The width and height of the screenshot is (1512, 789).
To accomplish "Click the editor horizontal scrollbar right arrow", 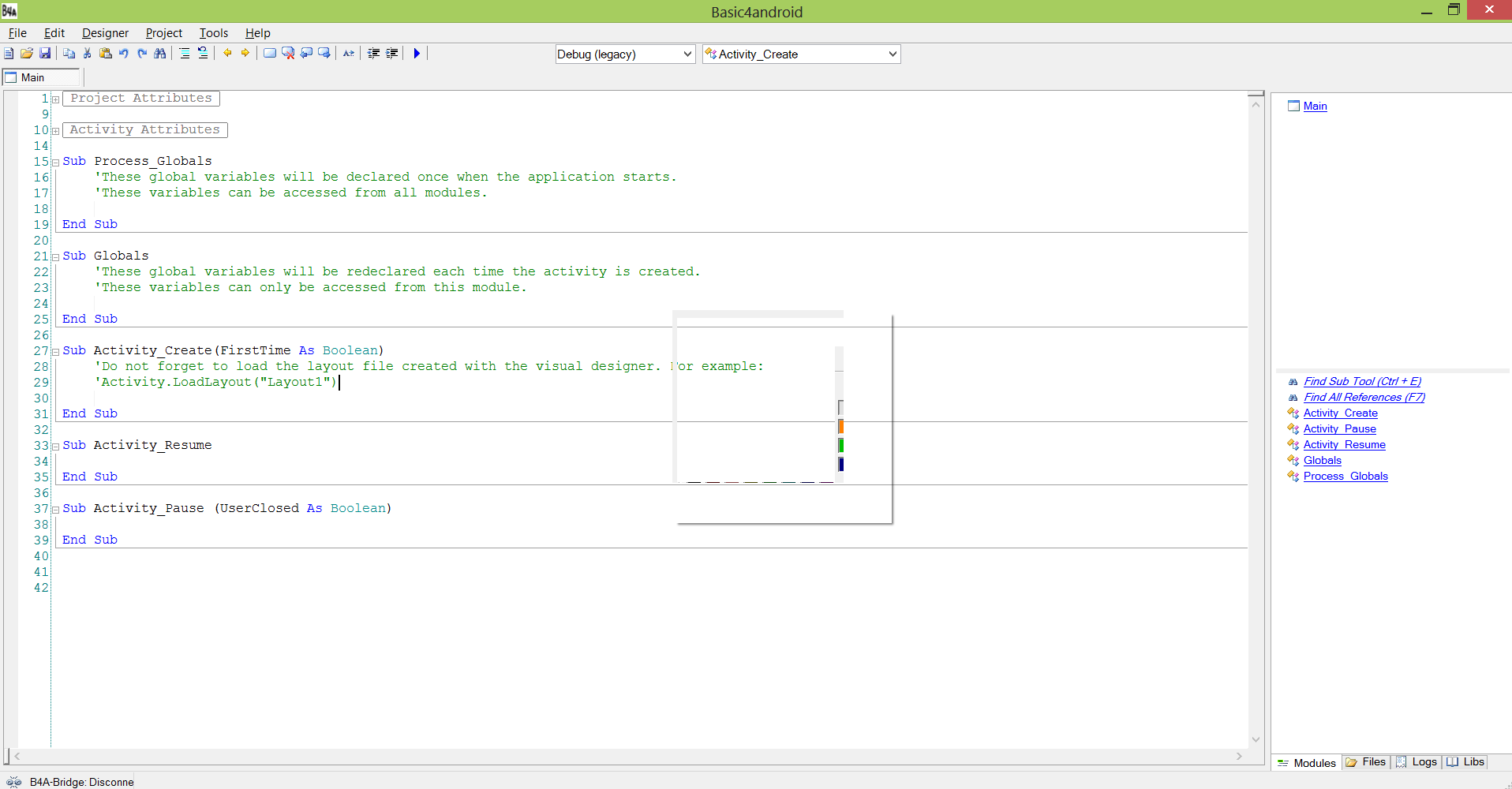I will pos(1239,756).
